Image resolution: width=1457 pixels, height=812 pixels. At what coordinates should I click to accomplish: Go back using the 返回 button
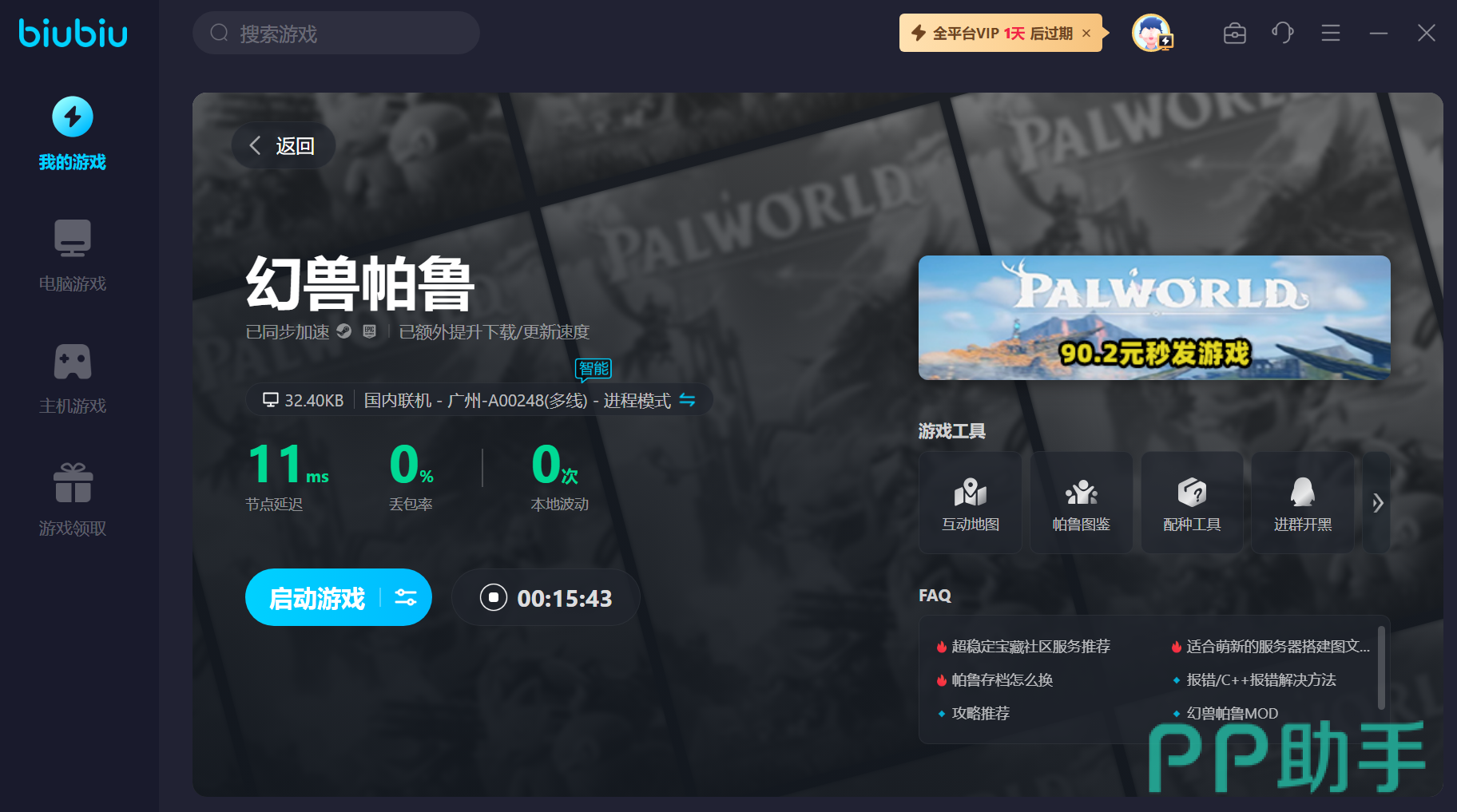pyautogui.click(x=284, y=145)
